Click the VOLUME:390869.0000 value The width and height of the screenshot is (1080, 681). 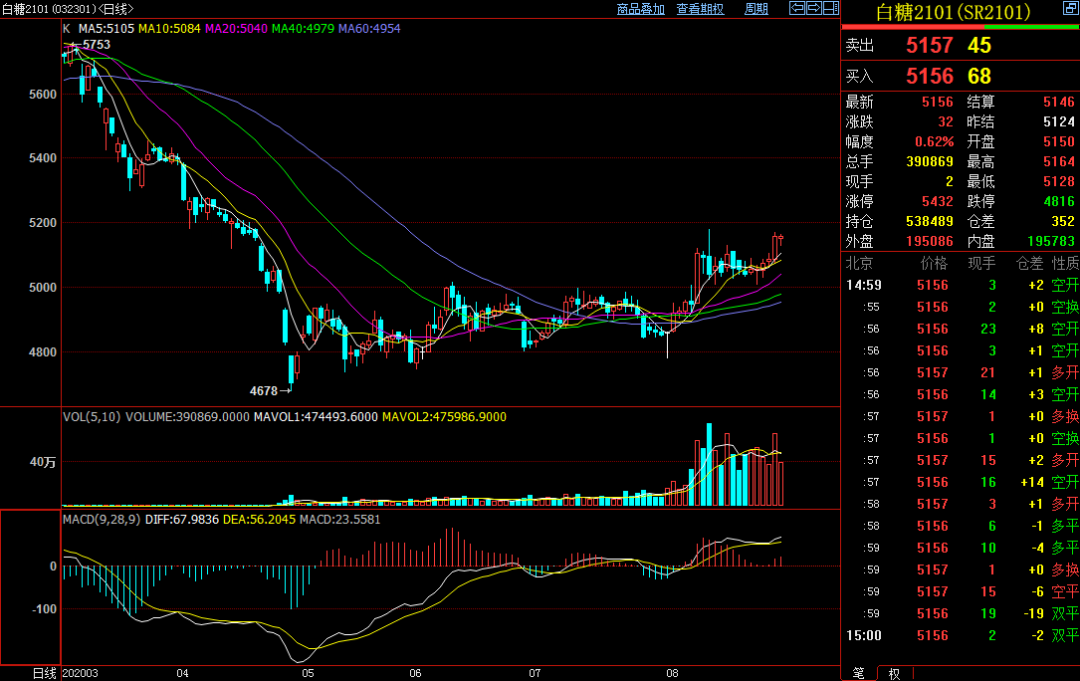(x=187, y=417)
